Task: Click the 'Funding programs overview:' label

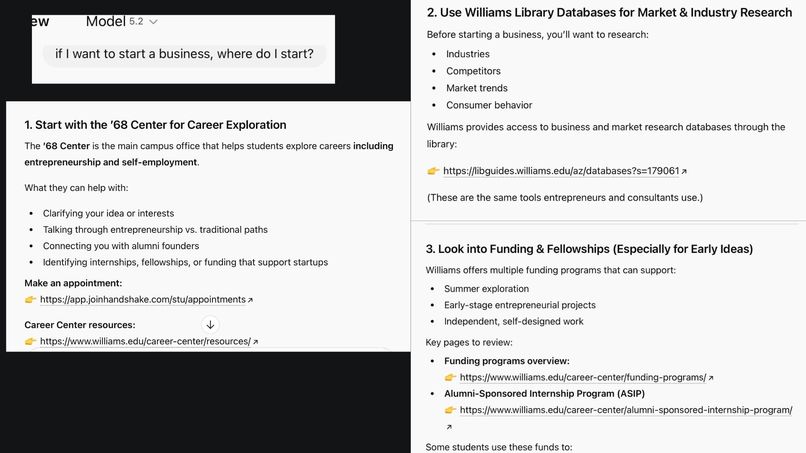Action: pyautogui.click(x=507, y=361)
